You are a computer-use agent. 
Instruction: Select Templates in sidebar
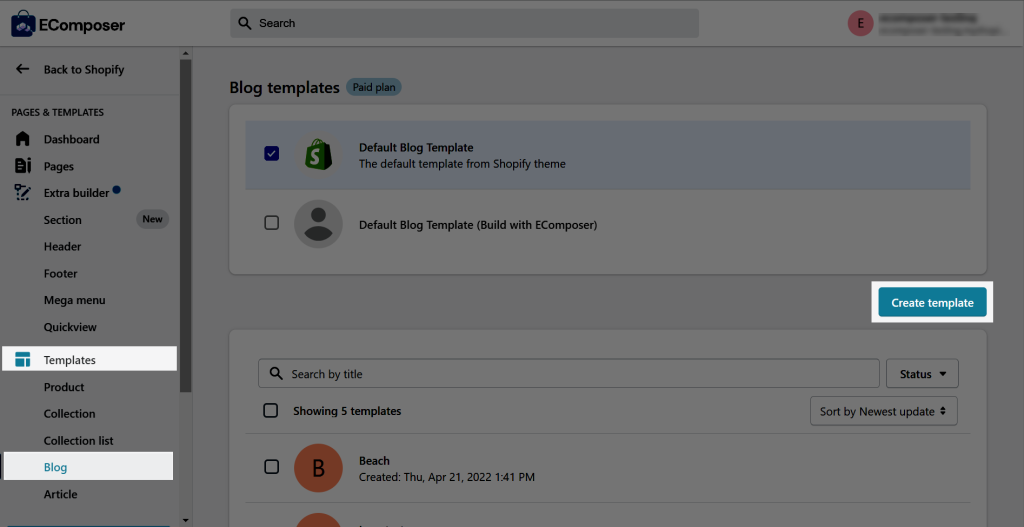pyautogui.click(x=89, y=360)
